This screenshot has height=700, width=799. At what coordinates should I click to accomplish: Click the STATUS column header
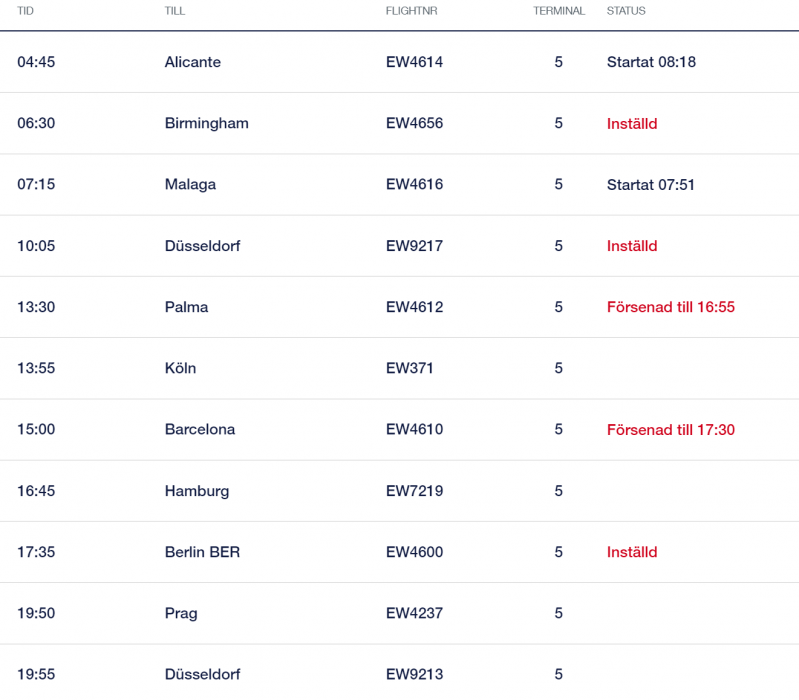626,11
